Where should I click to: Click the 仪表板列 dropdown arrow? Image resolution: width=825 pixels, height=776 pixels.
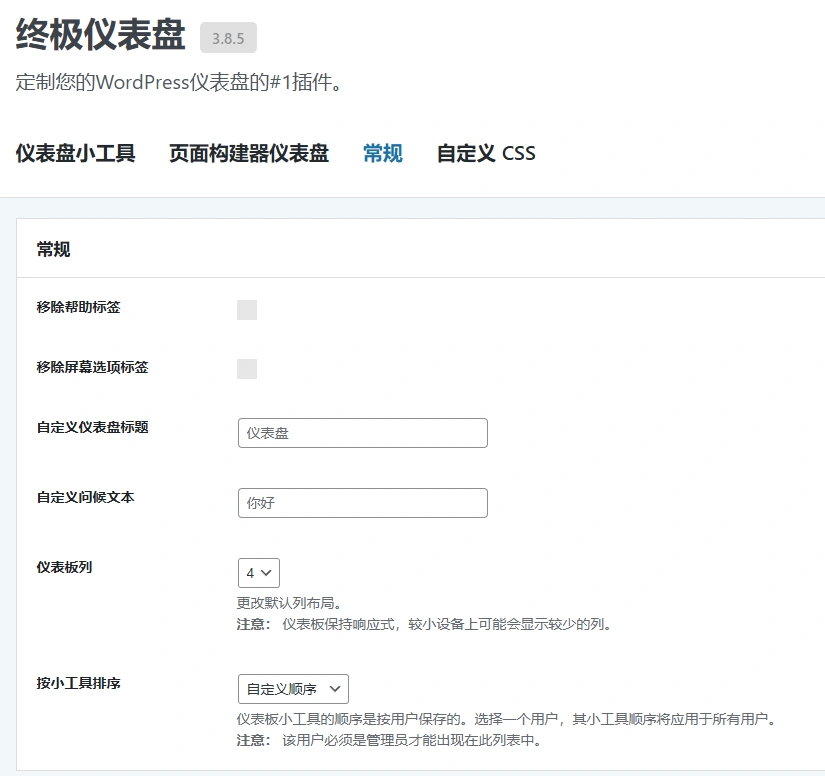coord(267,572)
